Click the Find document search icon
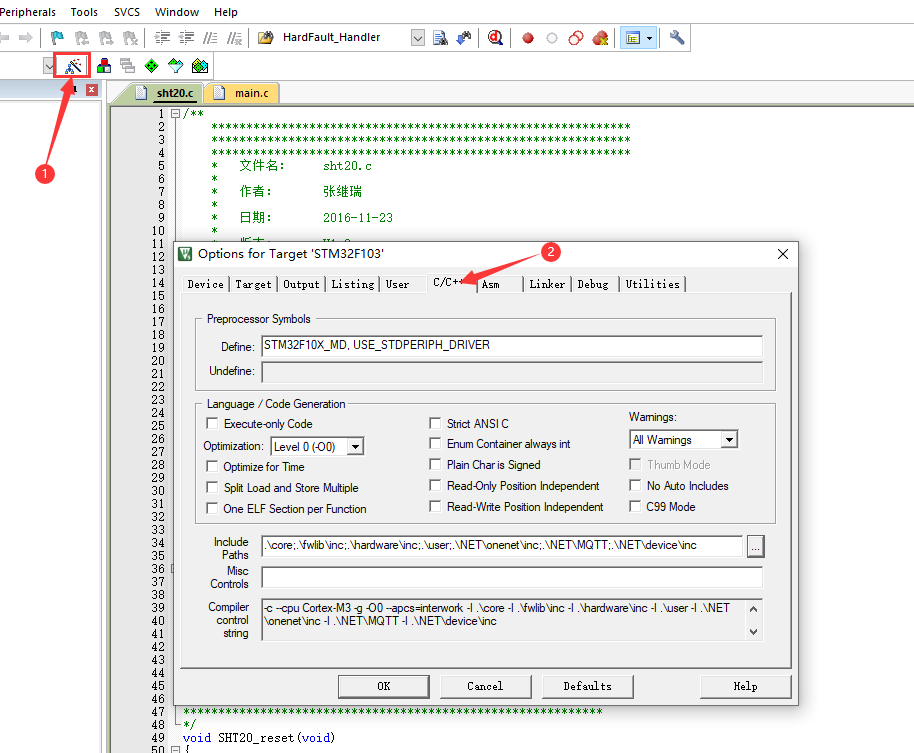Screen dimensions: 914x753 click(441, 38)
